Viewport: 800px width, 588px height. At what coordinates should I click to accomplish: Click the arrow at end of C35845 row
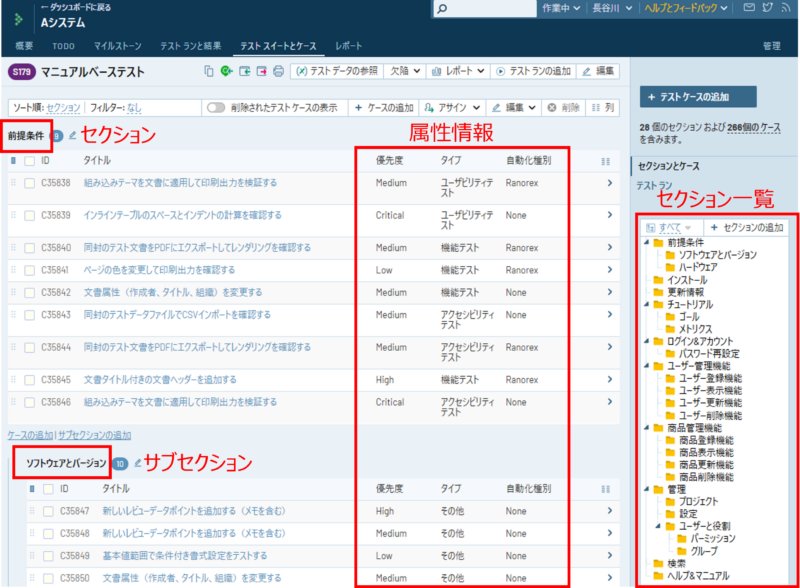610,379
